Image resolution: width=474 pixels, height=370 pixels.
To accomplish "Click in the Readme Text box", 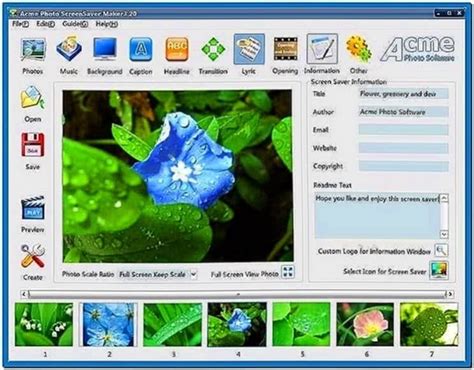I will [x=377, y=216].
